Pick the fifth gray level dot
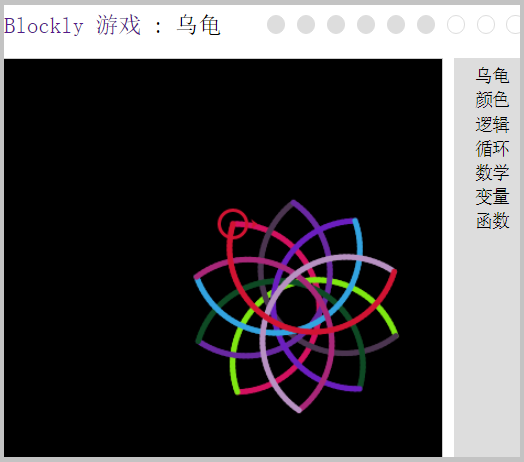524x462 pixels. tap(396, 24)
